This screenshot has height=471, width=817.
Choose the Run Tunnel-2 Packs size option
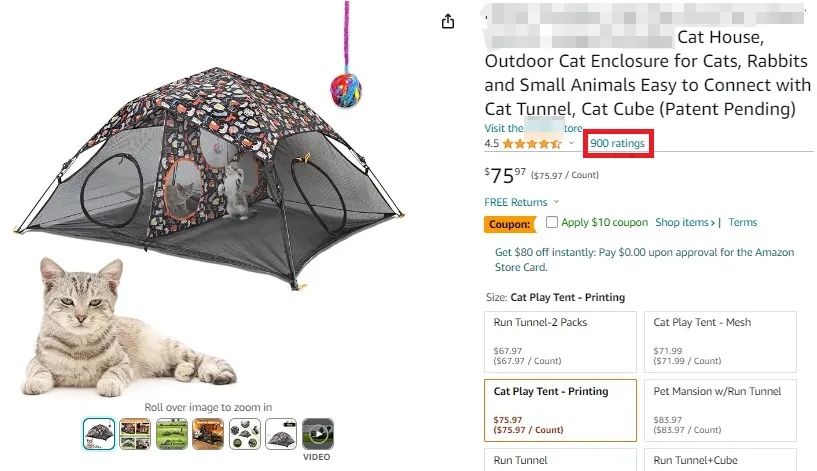point(559,340)
